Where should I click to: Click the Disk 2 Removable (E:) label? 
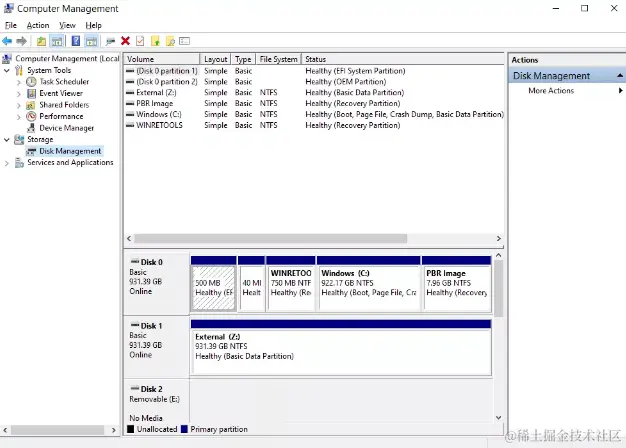[156, 400]
